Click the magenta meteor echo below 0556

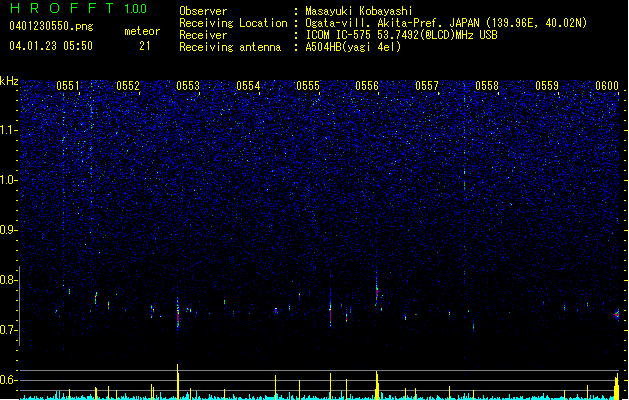click(x=377, y=294)
